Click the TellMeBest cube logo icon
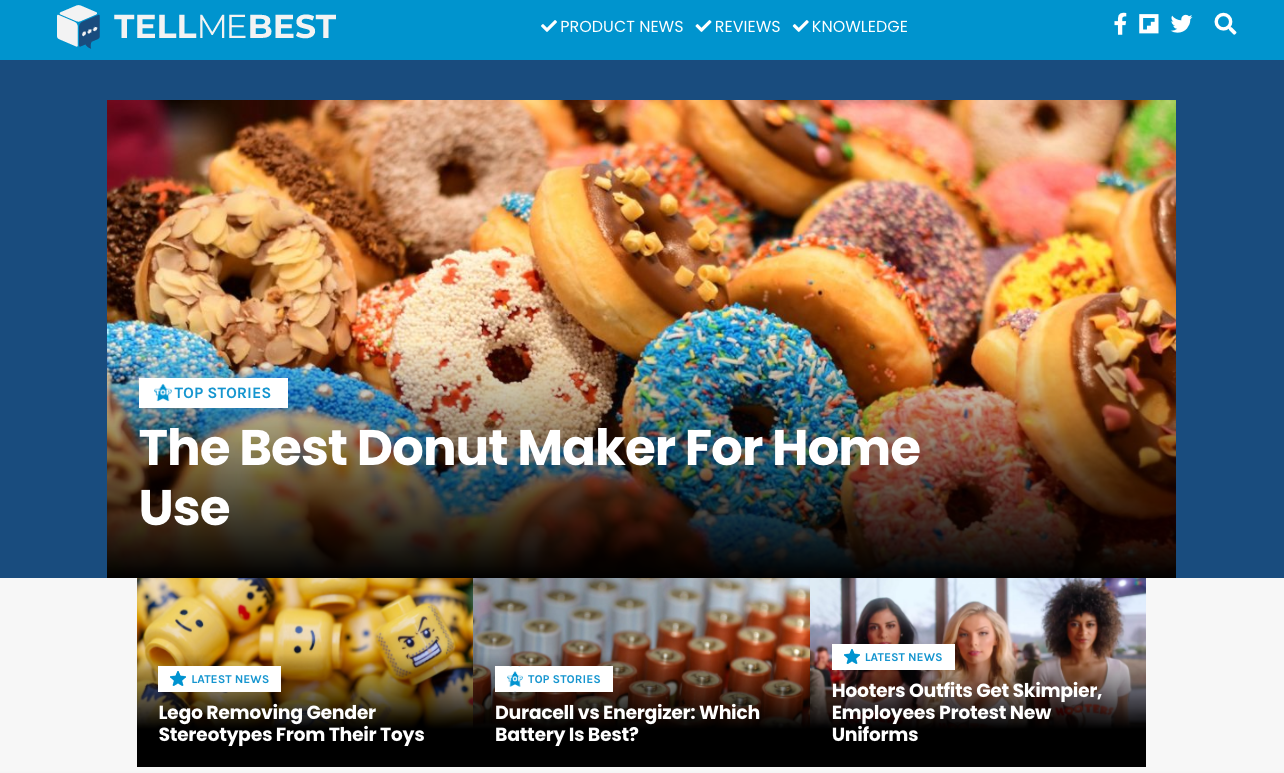Image resolution: width=1284 pixels, height=773 pixels. coord(79,26)
